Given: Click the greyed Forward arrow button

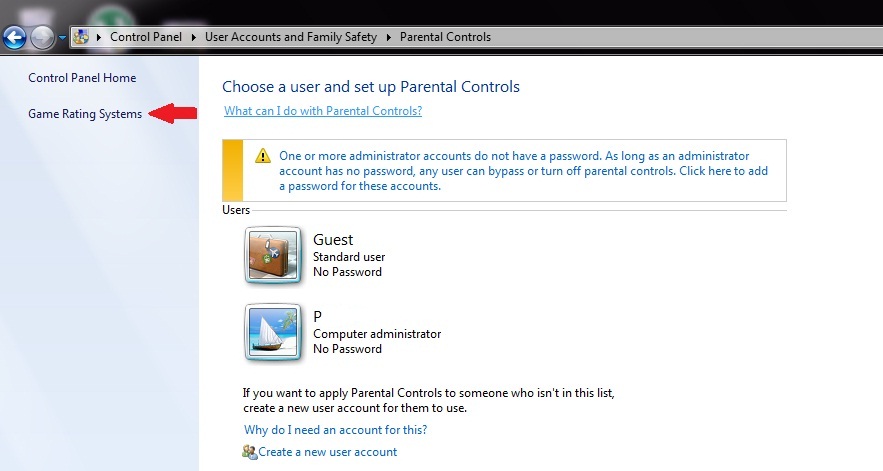Looking at the screenshot, I should coord(42,38).
